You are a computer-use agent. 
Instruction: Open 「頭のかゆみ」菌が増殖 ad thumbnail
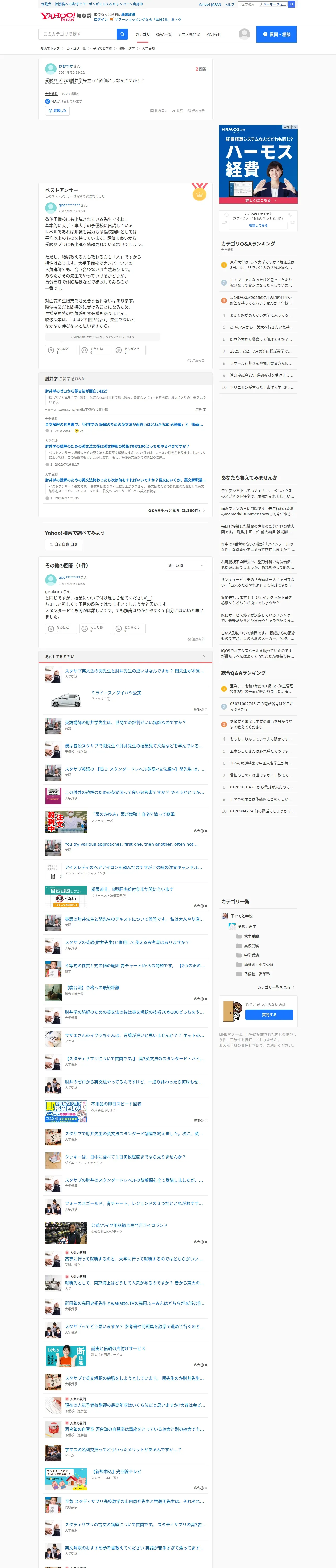pos(66,821)
